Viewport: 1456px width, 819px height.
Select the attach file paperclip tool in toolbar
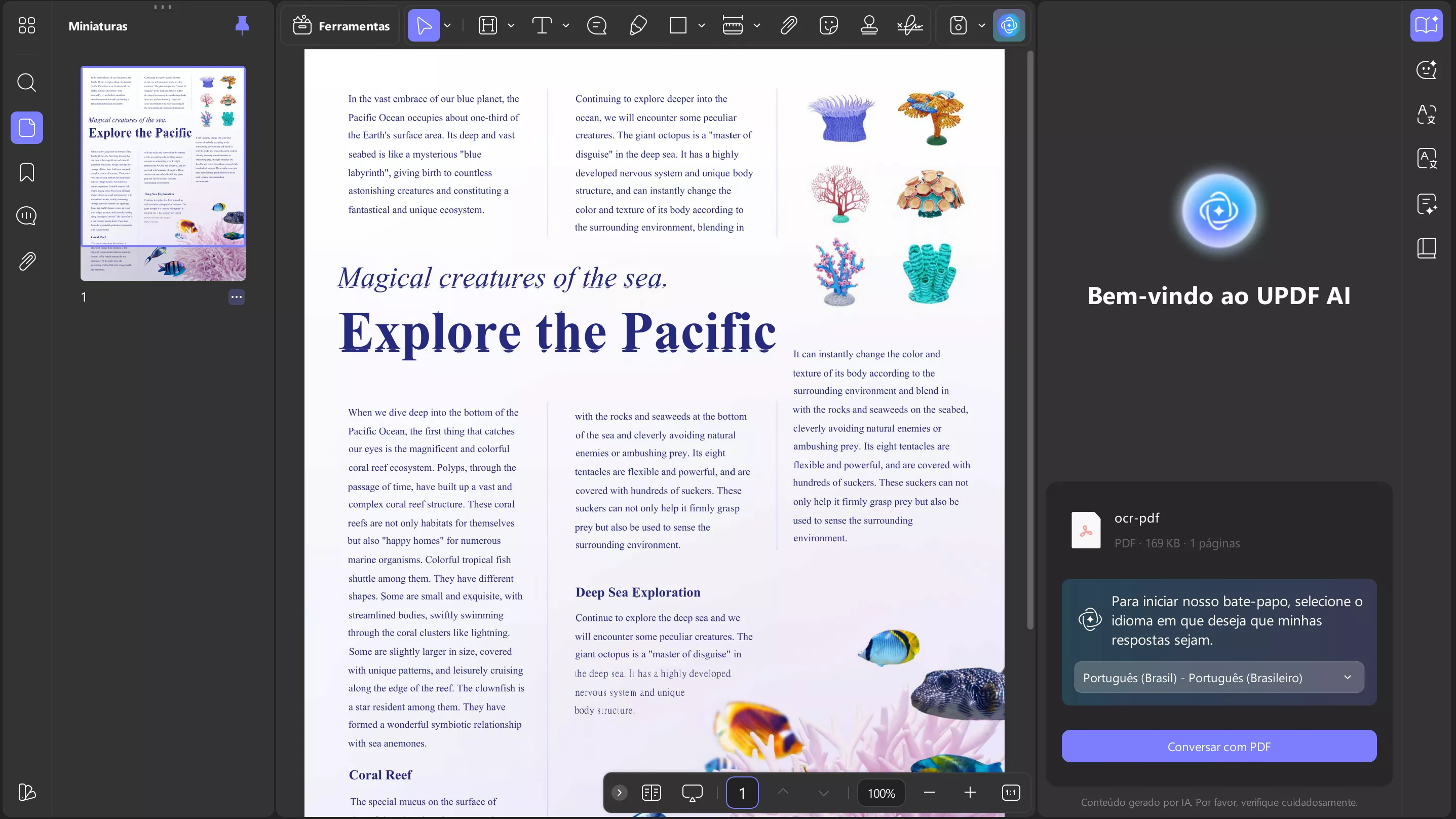[788, 25]
